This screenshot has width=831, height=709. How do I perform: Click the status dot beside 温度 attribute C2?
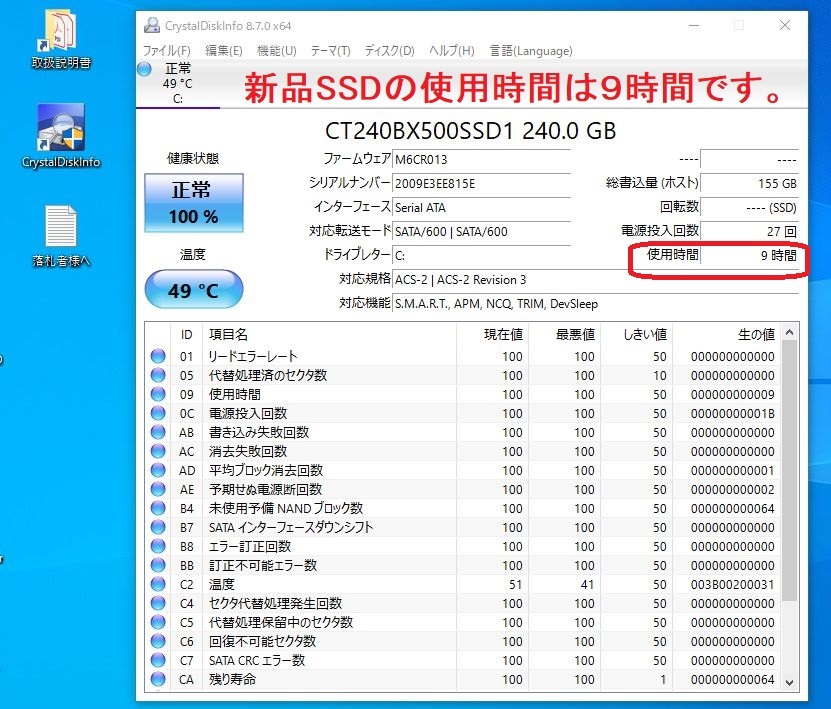pos(158,582)
